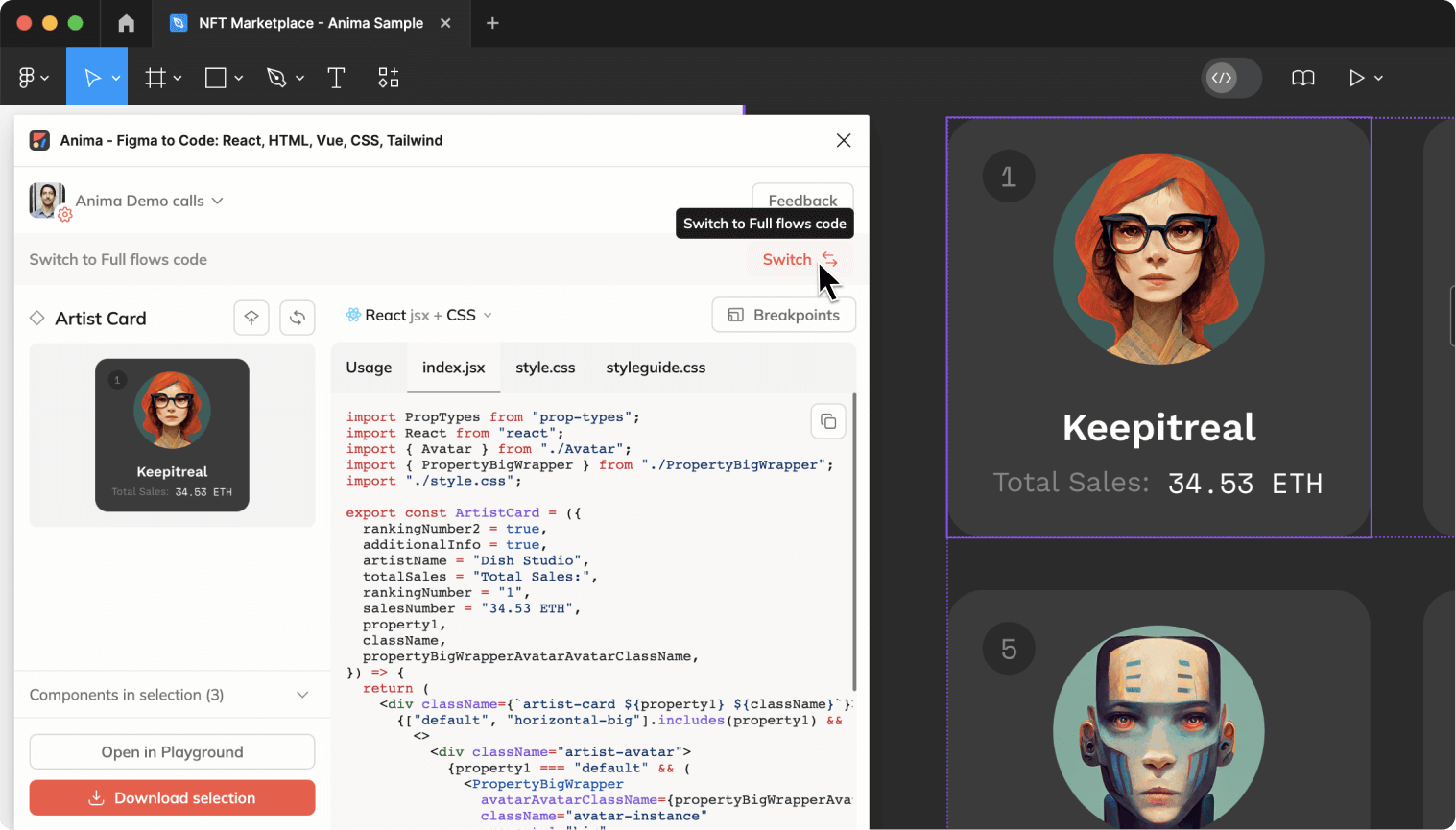Click Download selection button
Image resolution: width=1456 pixels, height=830 pixels.
point(172,797)
